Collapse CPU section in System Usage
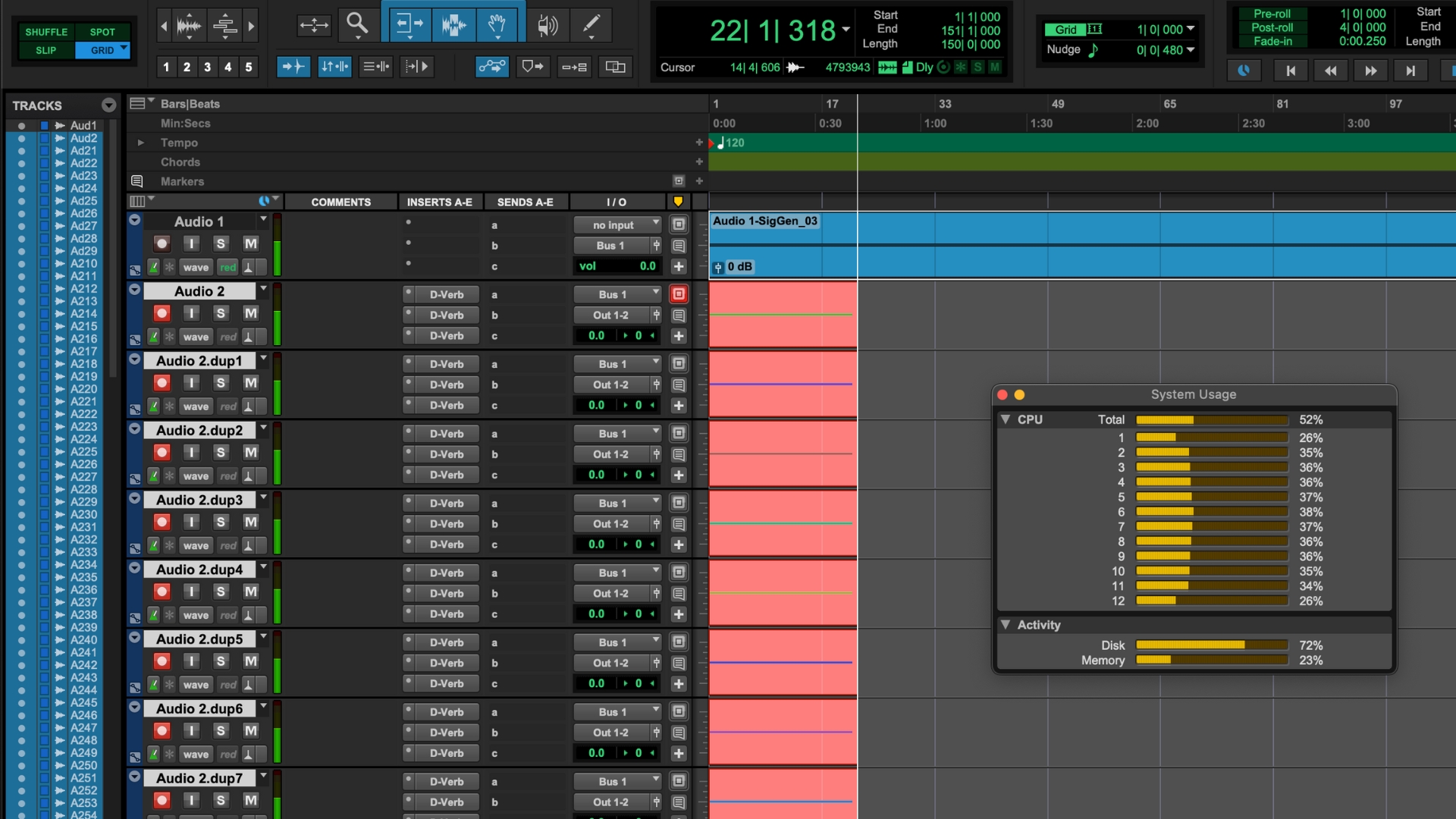Viewport: 1456px width, 819px height. [1006, 419]
